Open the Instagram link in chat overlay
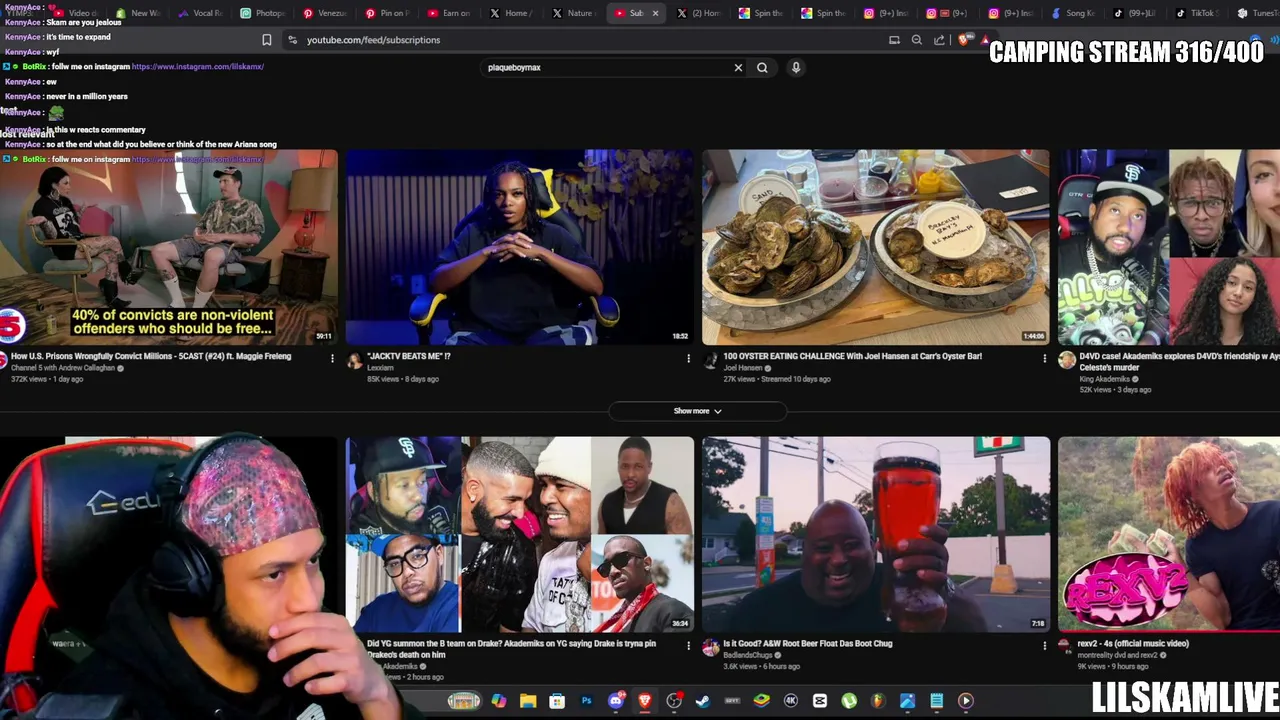The image size is (1280, 720). click(x=198, y=67)
